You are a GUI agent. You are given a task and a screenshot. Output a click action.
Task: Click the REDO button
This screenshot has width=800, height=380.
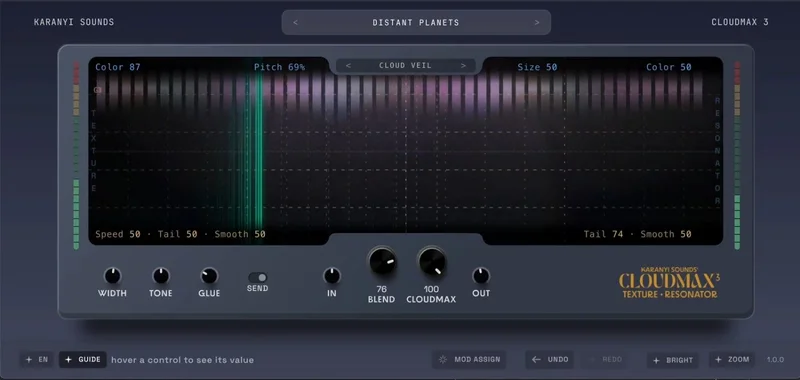[x=605, y=360]
